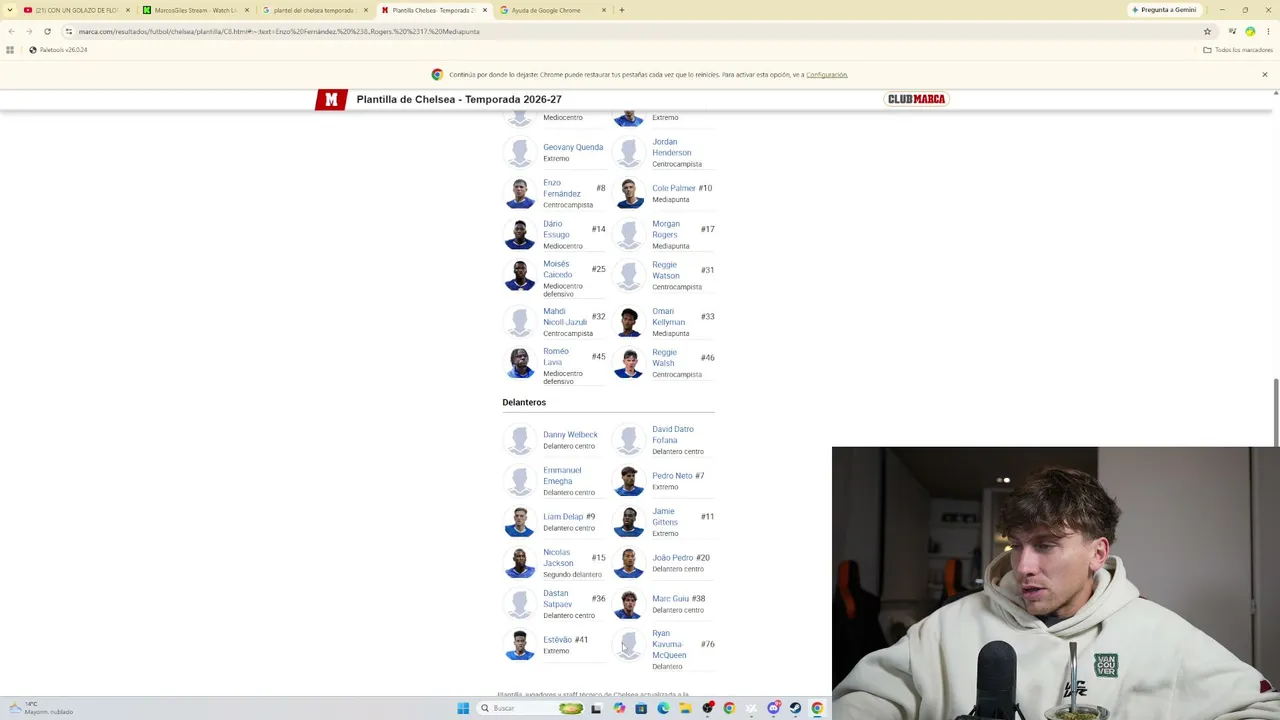Close the 'Ayuda de Google Chrome' tab
Viewport: 1280px width, 720px height.
pos(604,10)
